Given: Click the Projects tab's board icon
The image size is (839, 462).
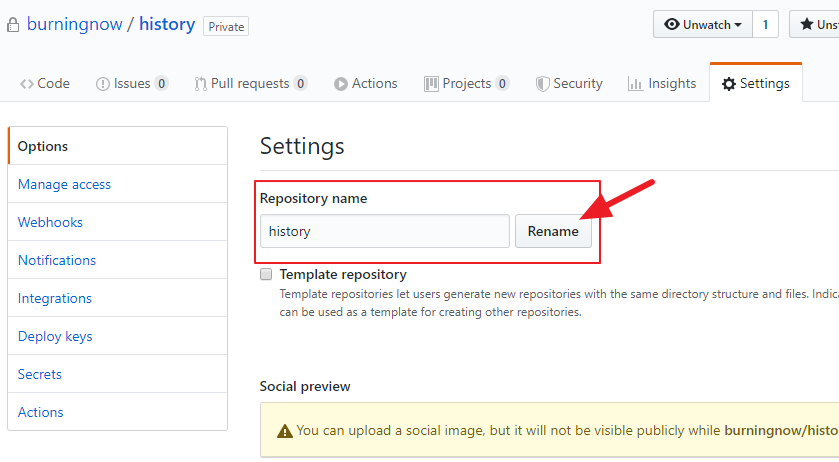Looking at the screenshot, I should click(431, 84).
